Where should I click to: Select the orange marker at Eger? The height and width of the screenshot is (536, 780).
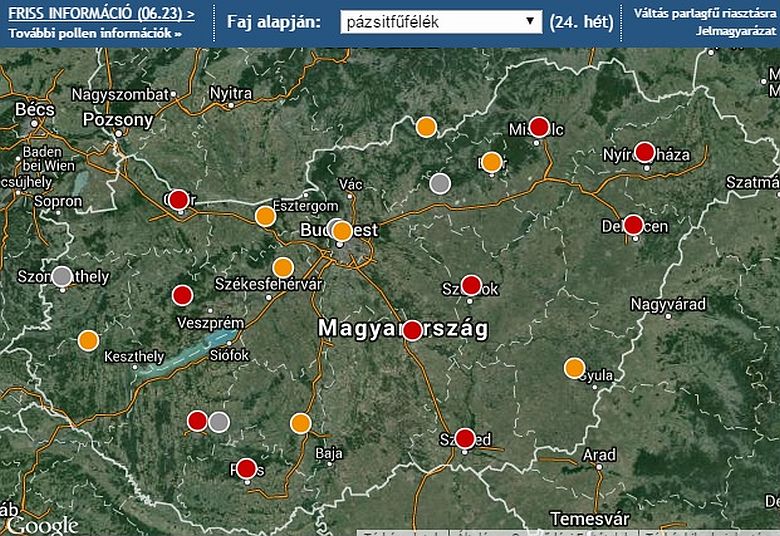click(491, 162)
